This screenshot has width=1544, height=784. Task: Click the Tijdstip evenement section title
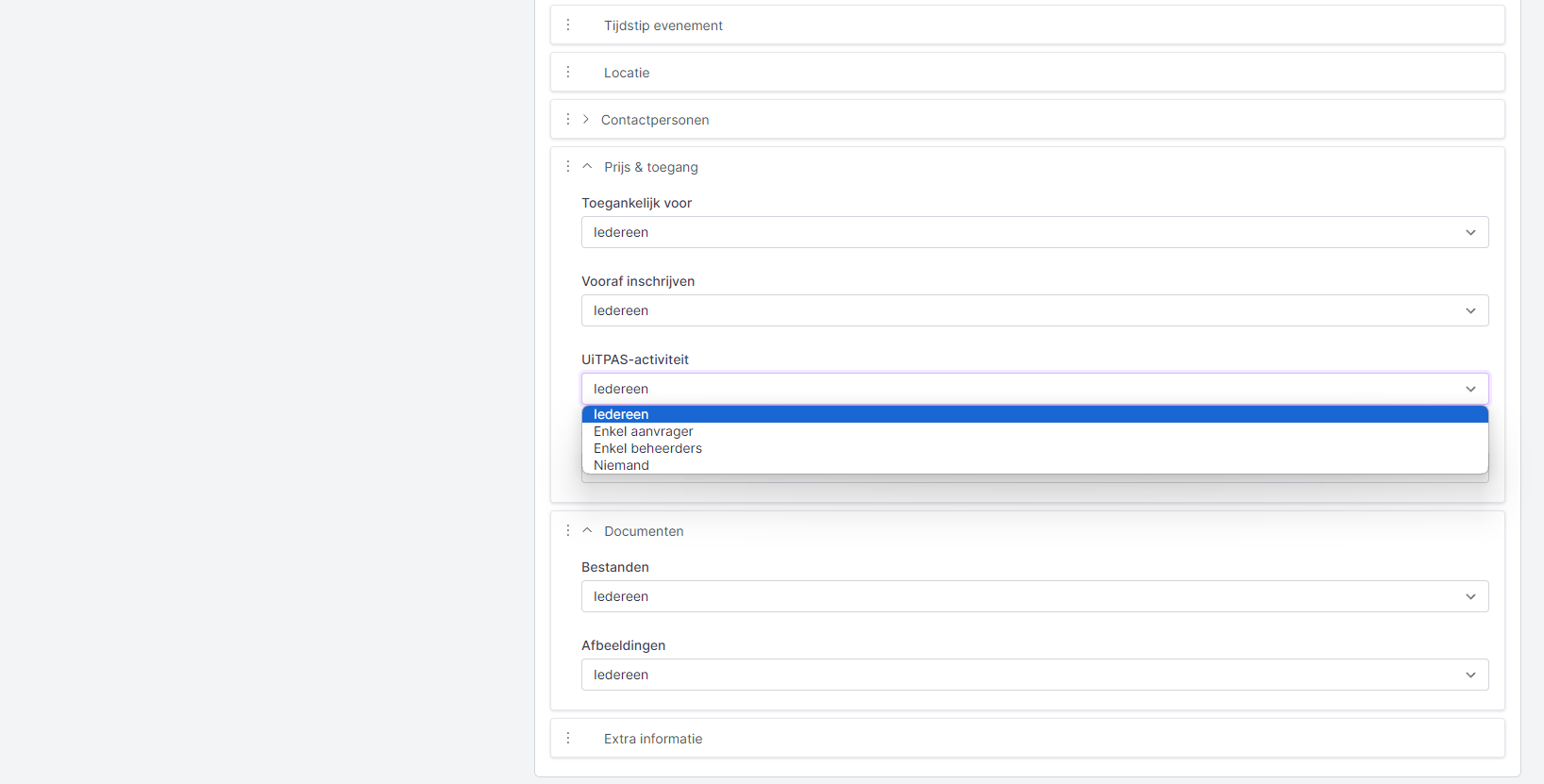click(663, 25)
